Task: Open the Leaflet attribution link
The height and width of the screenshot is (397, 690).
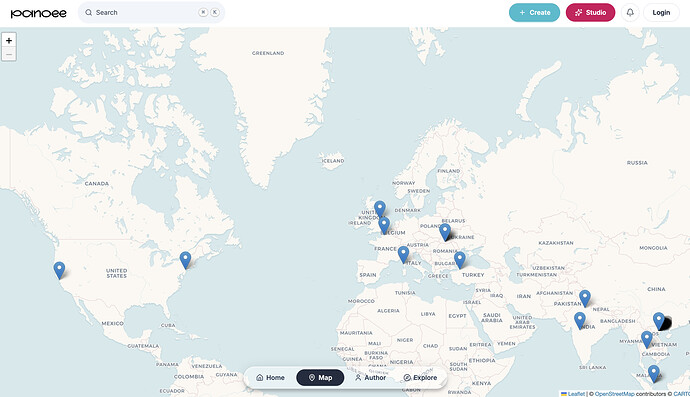Action: pyautogui.click(x=573, y=394)
